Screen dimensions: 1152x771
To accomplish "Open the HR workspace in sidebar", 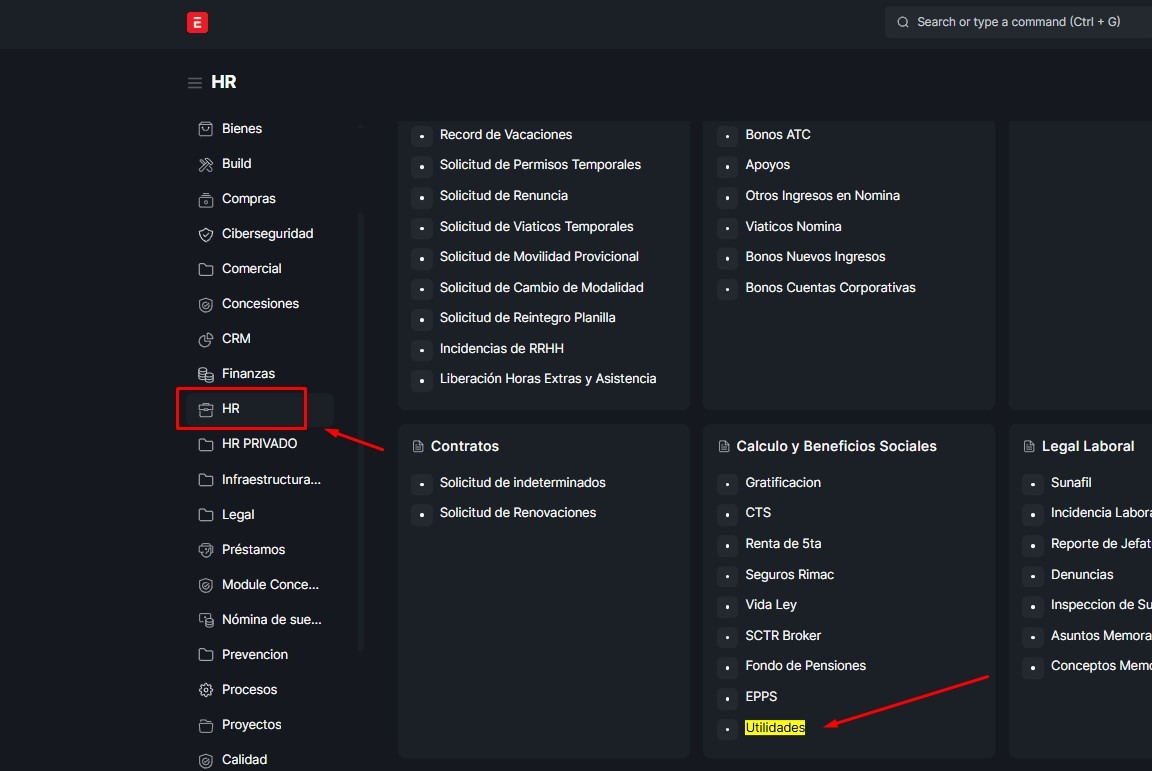I will pyautogui.click(x=231, y=409).
